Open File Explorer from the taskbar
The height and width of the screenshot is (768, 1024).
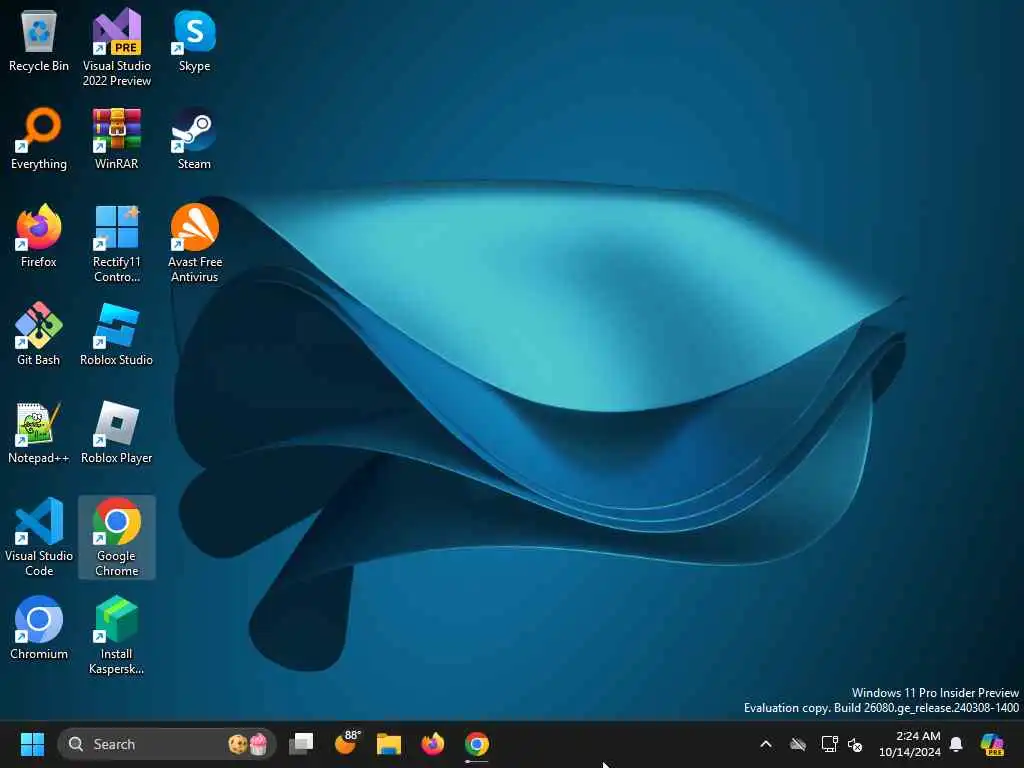pos(389,744)
